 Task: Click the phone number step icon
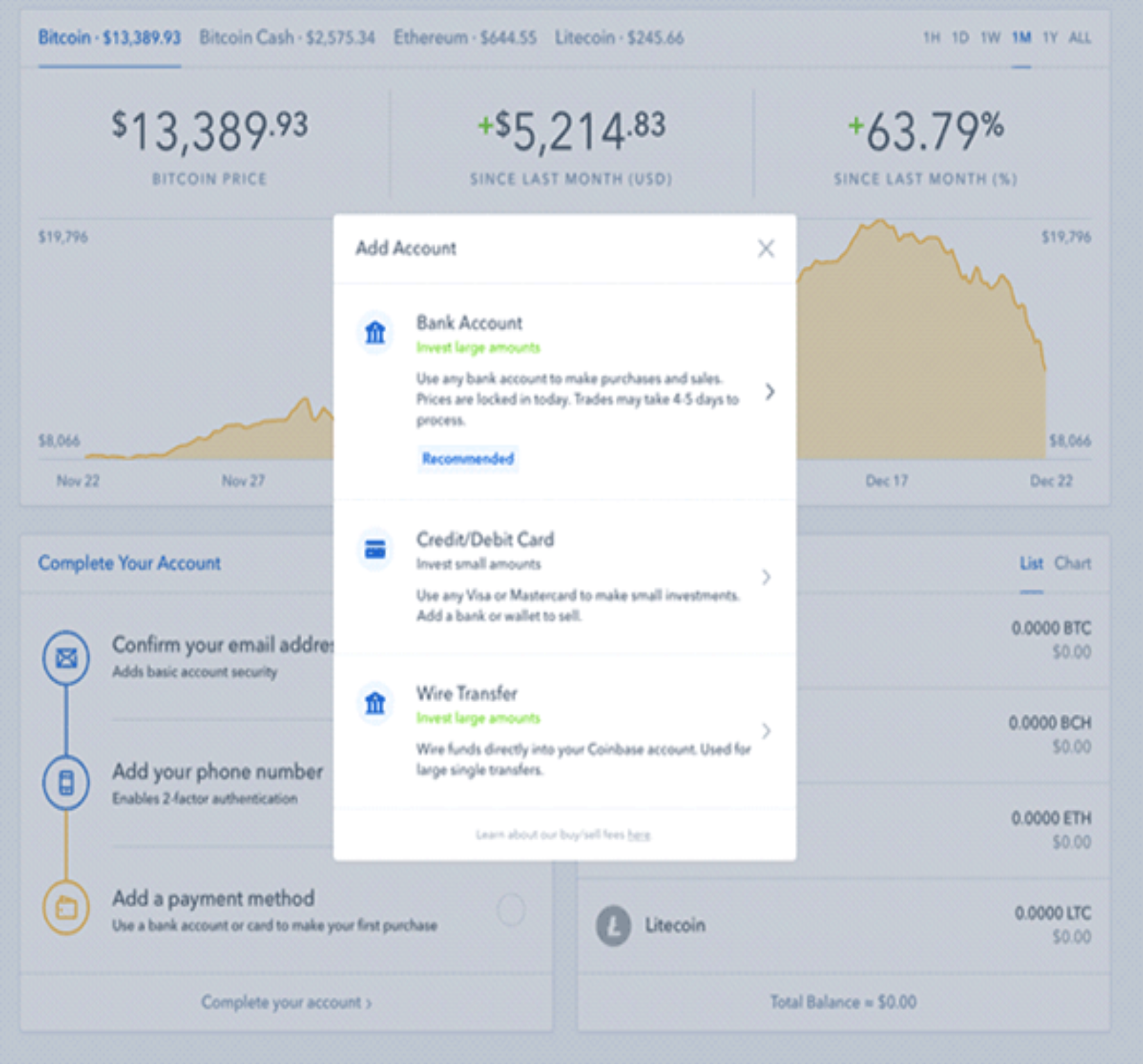pos(66,783)
